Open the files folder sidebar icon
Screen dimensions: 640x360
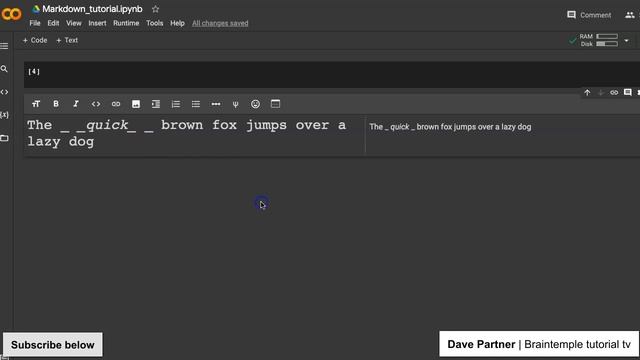[4, 138]
